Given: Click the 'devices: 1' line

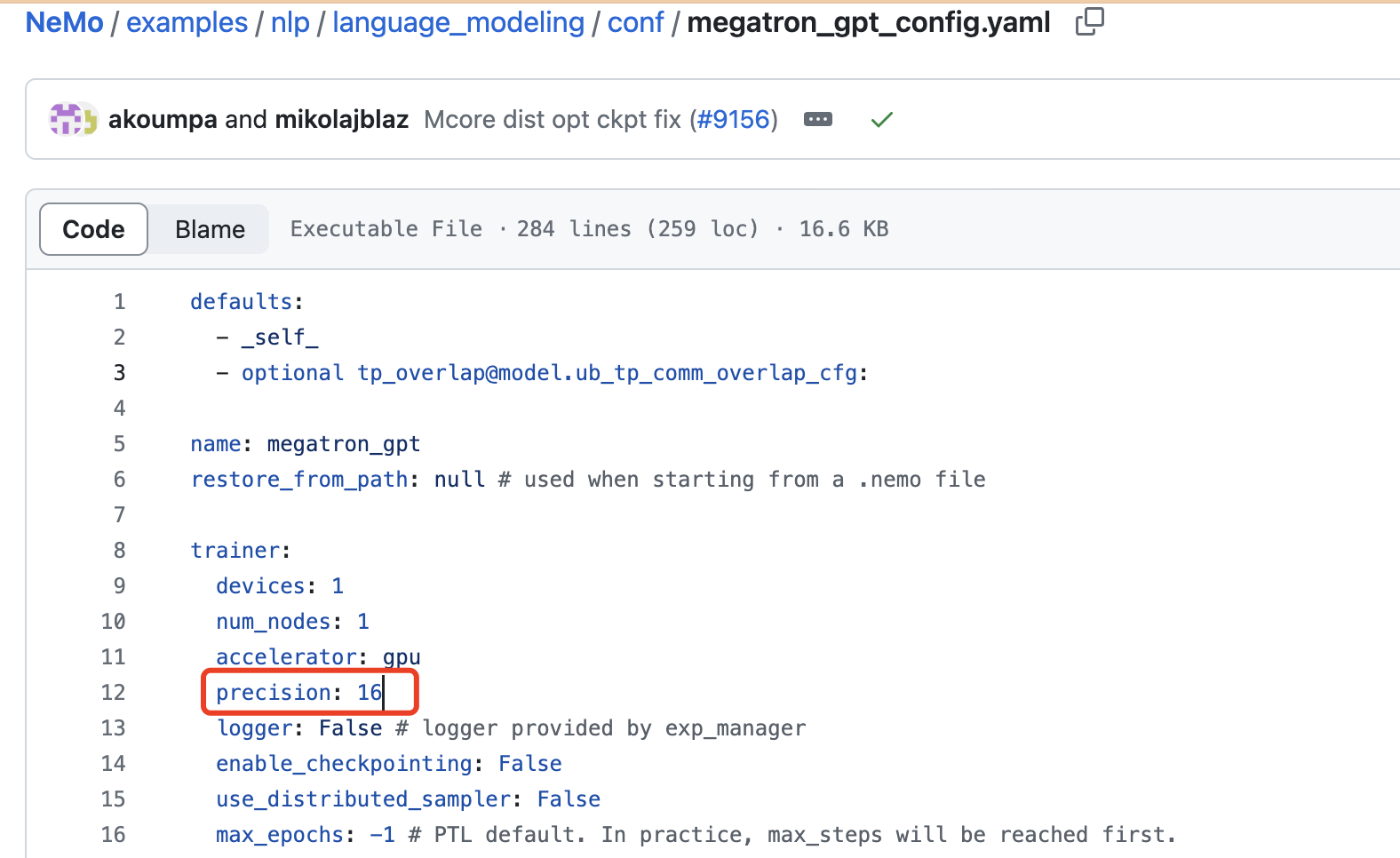Looking at the screenshot, I should [x=280, y=586].
